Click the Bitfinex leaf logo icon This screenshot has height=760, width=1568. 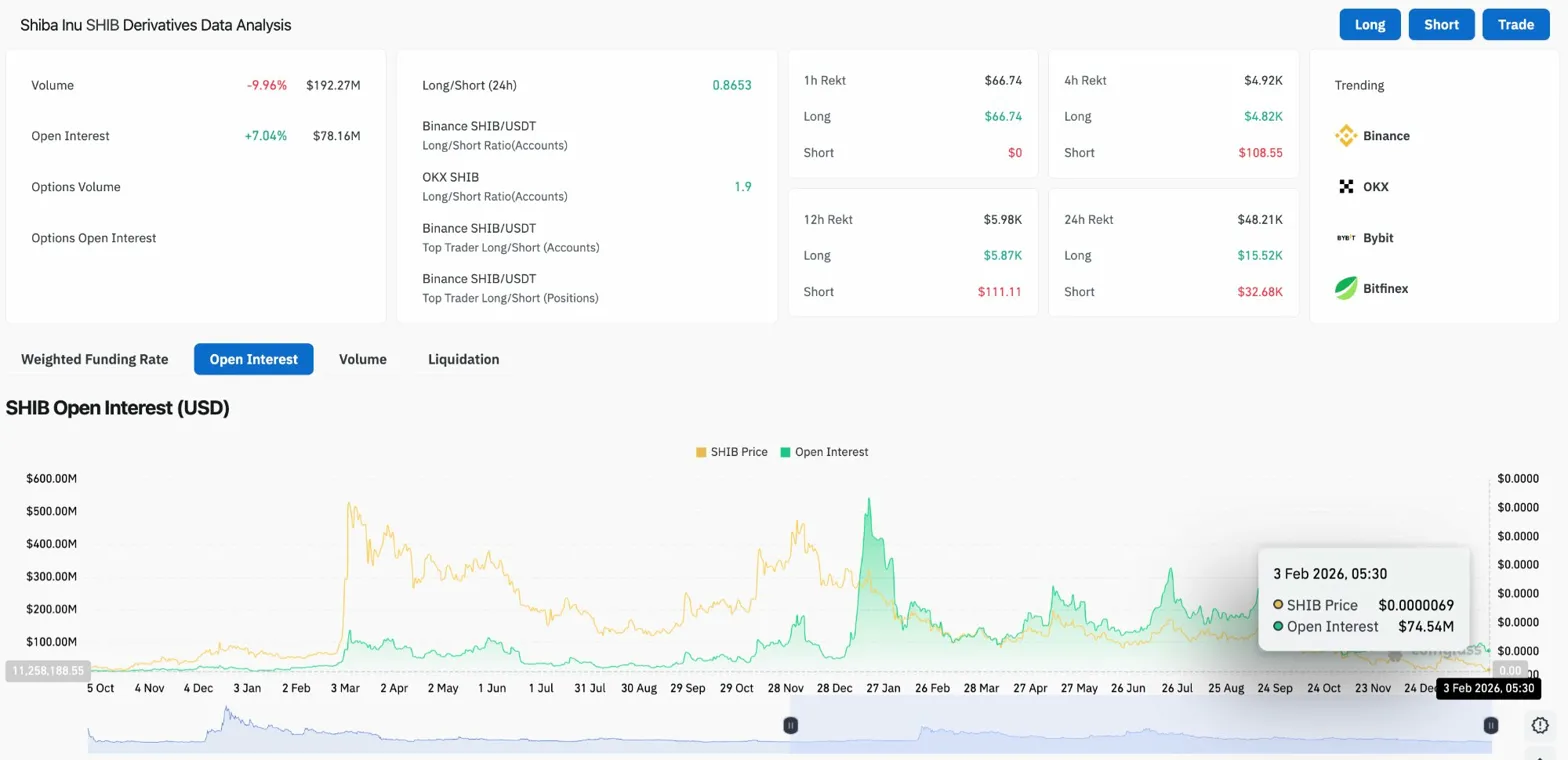pyautogui.click(x=1346, y=289)
